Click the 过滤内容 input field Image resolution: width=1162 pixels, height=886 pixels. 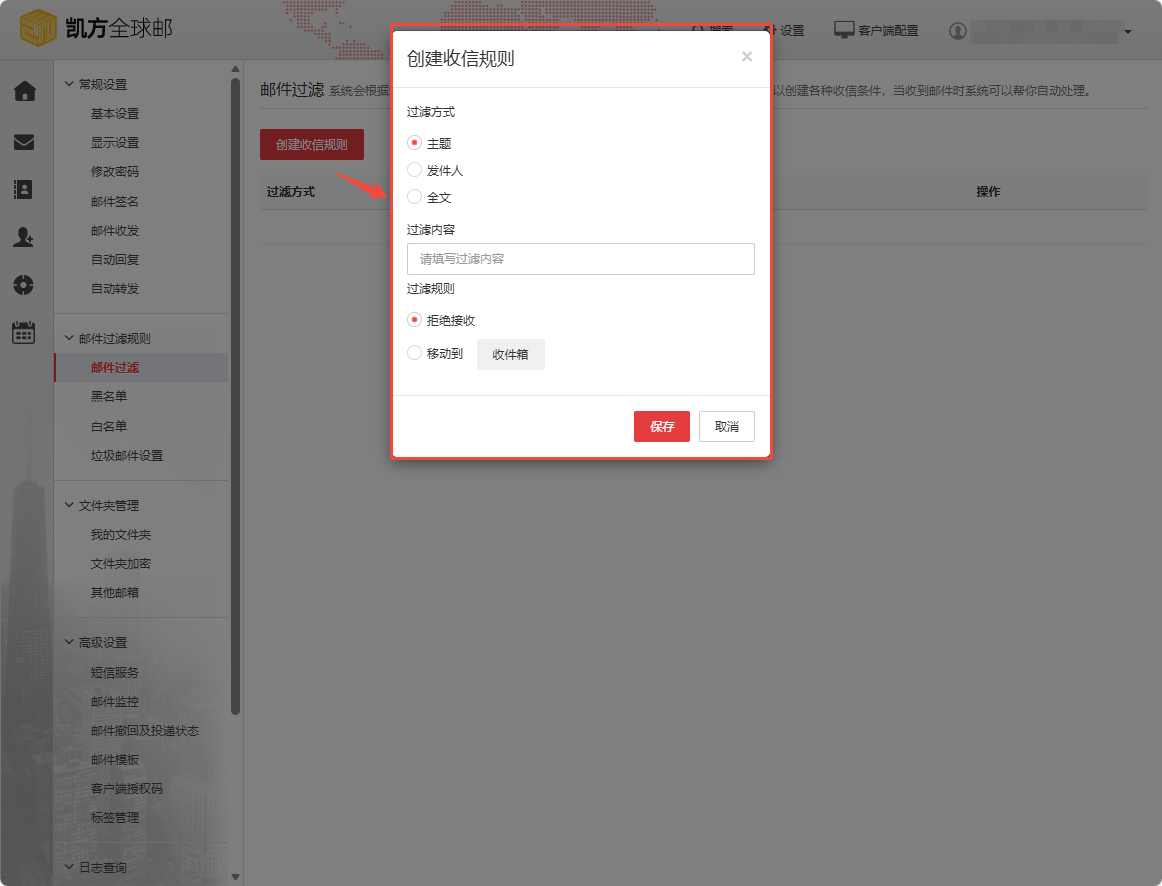(580, 258)
